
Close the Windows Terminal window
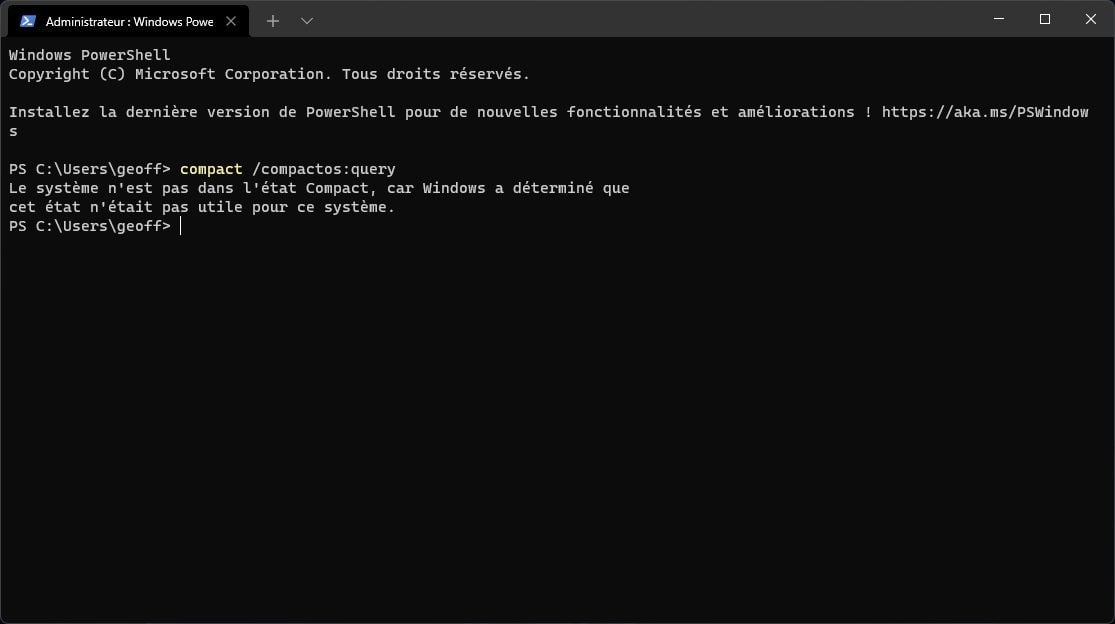point(1091,19)
